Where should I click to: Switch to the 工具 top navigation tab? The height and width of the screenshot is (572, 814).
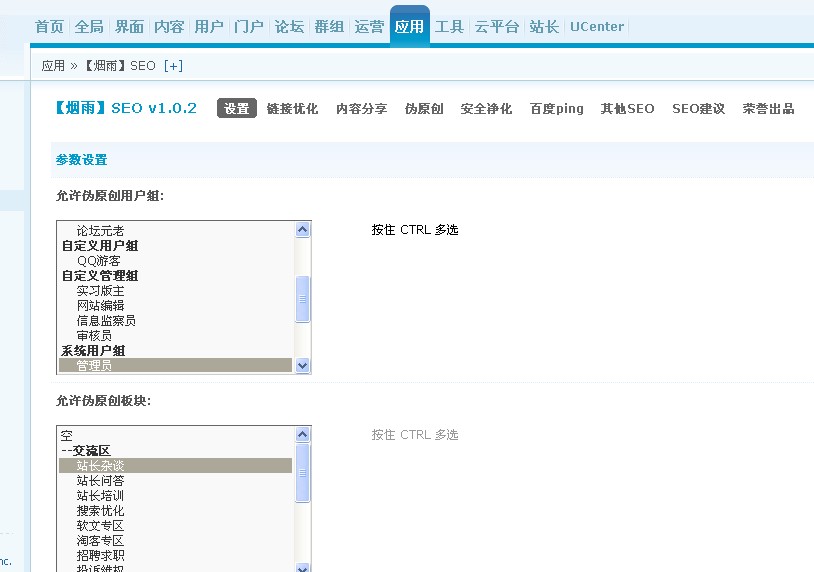coord(449,27)
